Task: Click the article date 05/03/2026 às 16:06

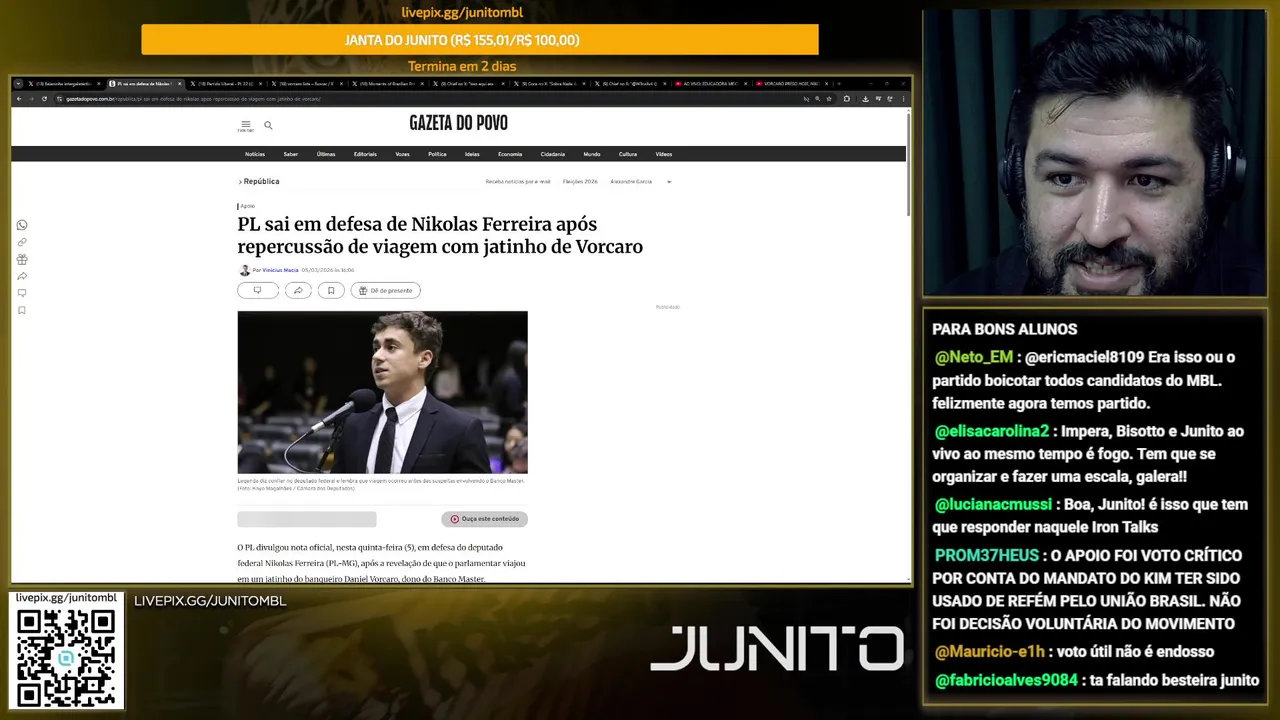Action: (328, 270)
